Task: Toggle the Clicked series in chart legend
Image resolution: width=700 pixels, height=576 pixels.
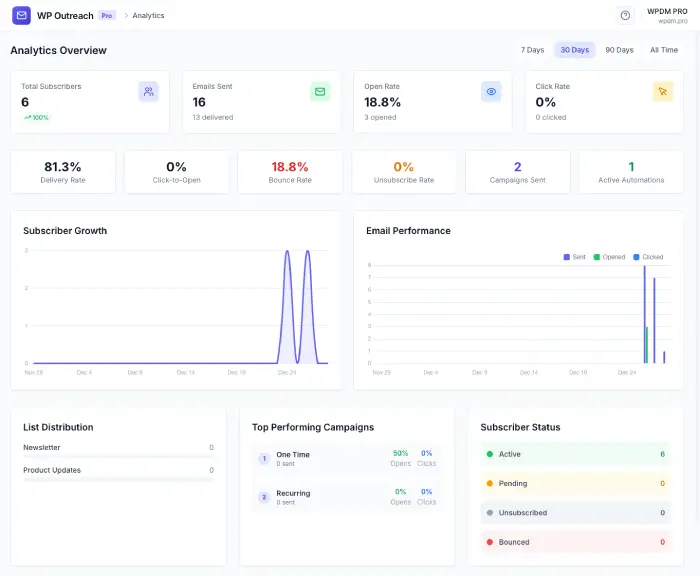Action: [647, 257]
